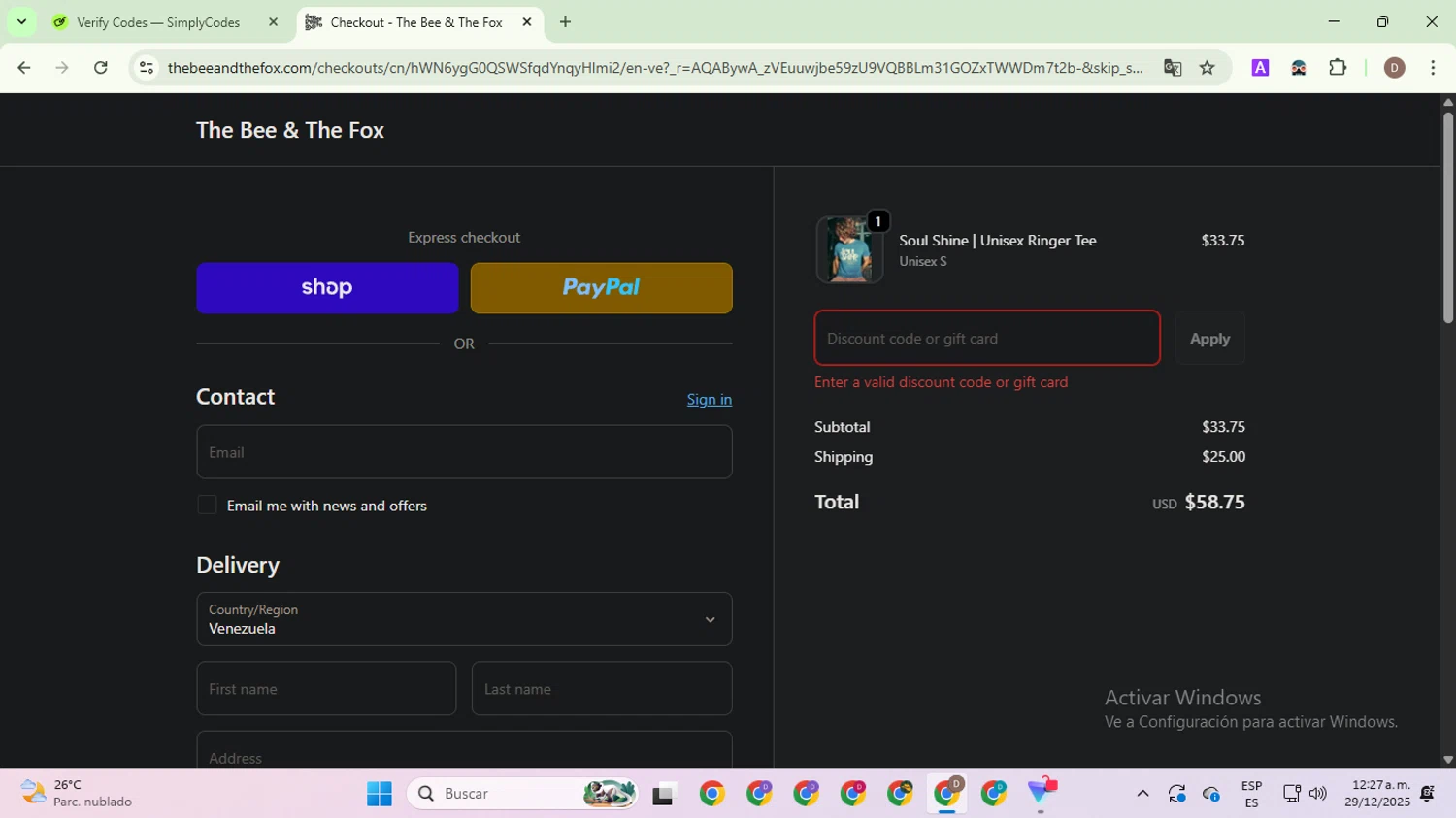The image size is (1456, 818).
Task: Pay with PayPal express checkout
Action: 602,288
